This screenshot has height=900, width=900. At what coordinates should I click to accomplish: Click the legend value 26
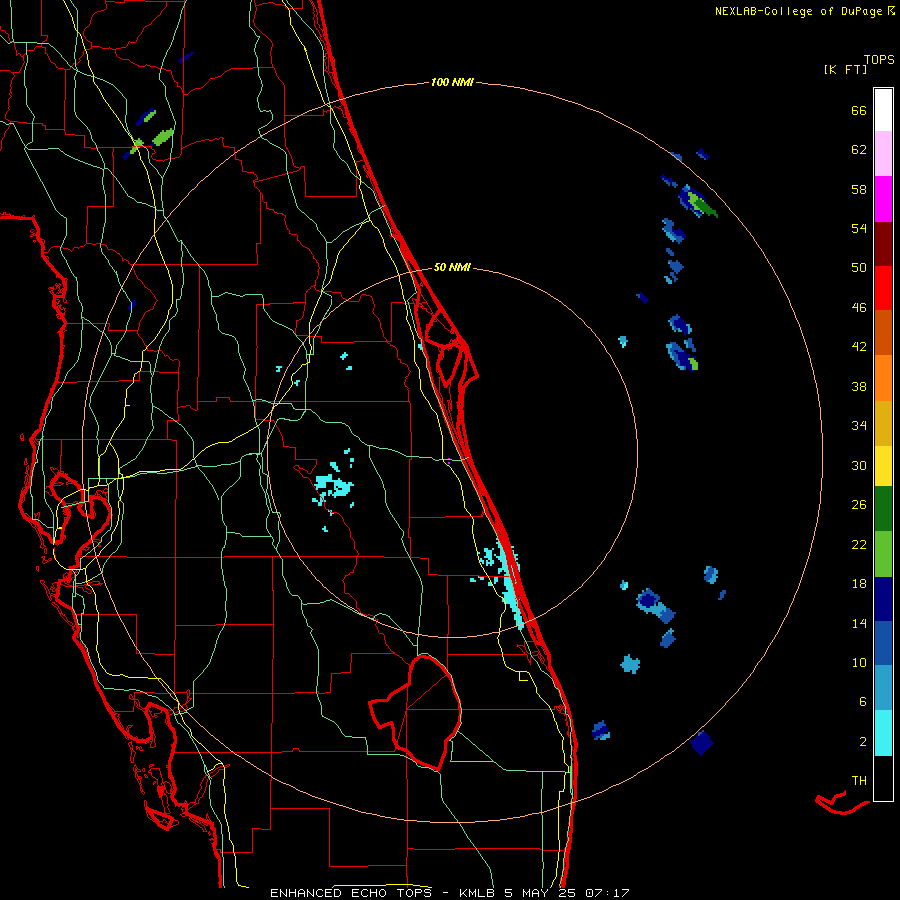coord(859,505)
